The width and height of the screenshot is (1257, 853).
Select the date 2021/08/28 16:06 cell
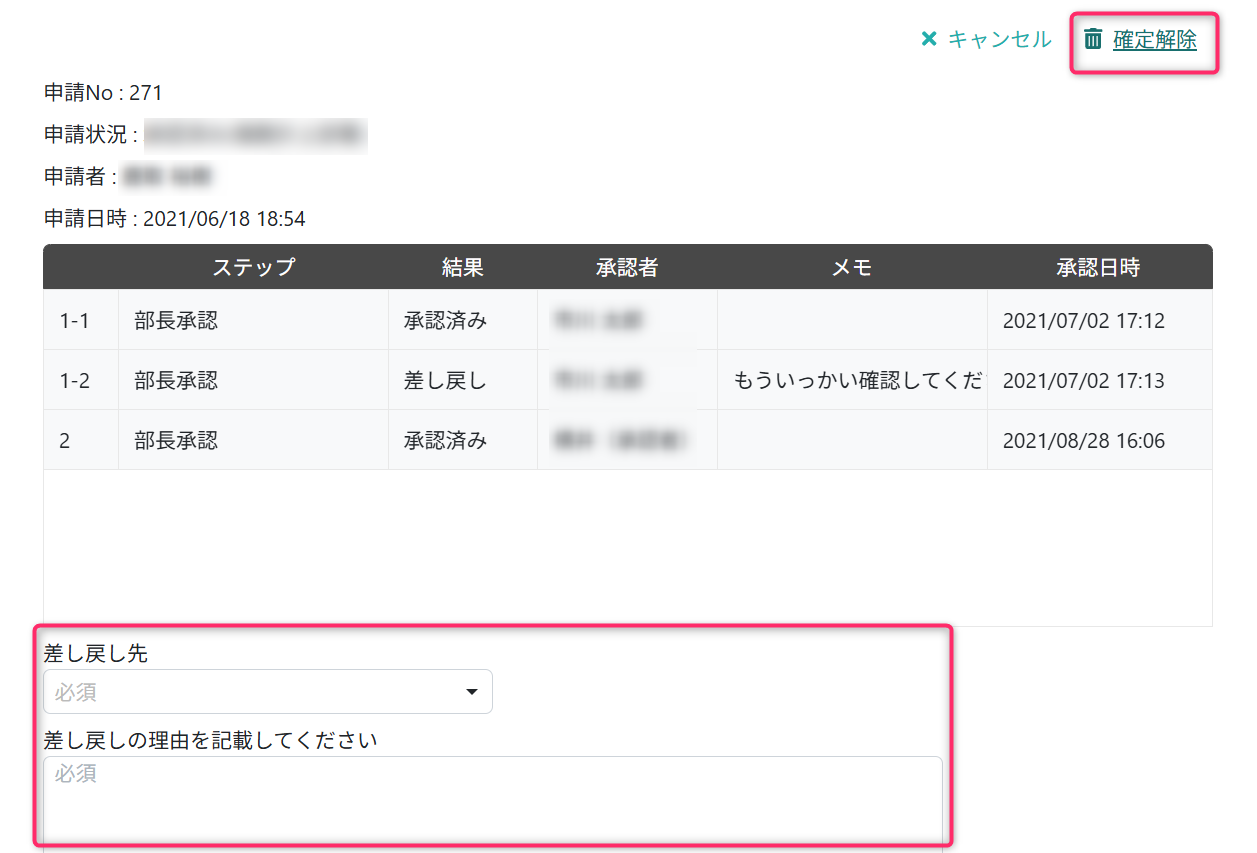pos(1083,441)
